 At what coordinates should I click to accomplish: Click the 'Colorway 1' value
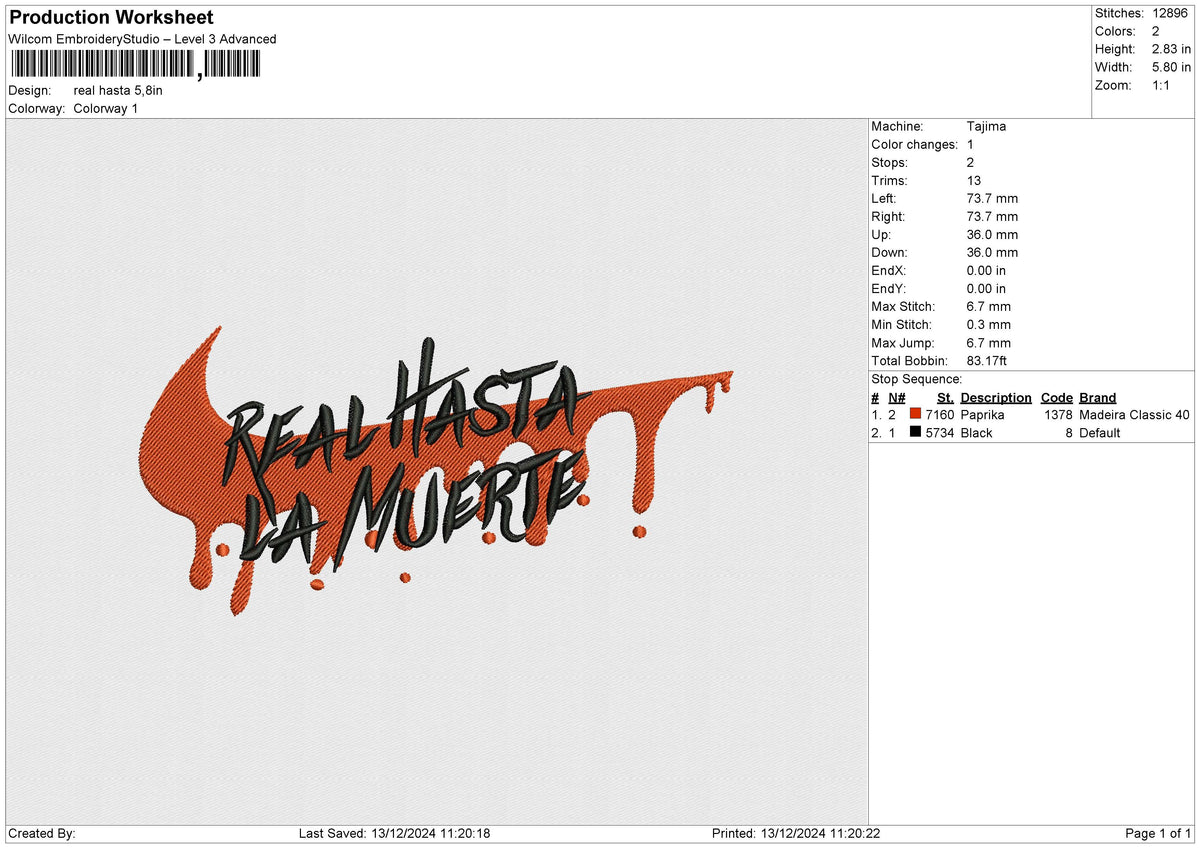coord(106,108)
